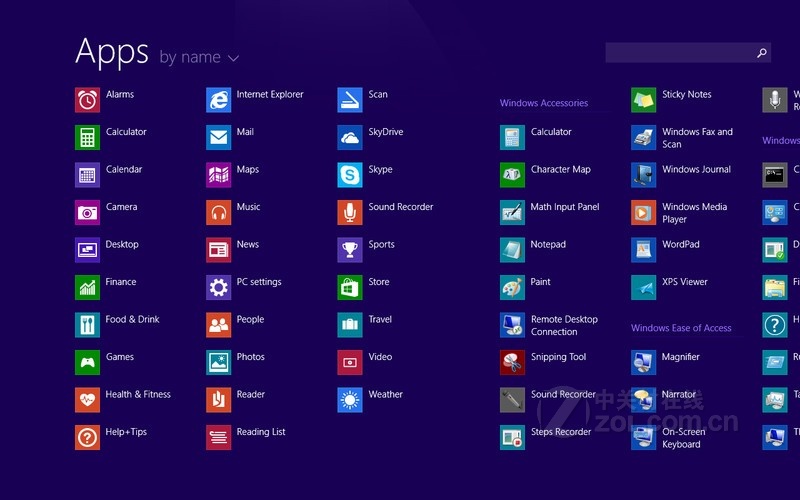Open the Store app tile

349,287
